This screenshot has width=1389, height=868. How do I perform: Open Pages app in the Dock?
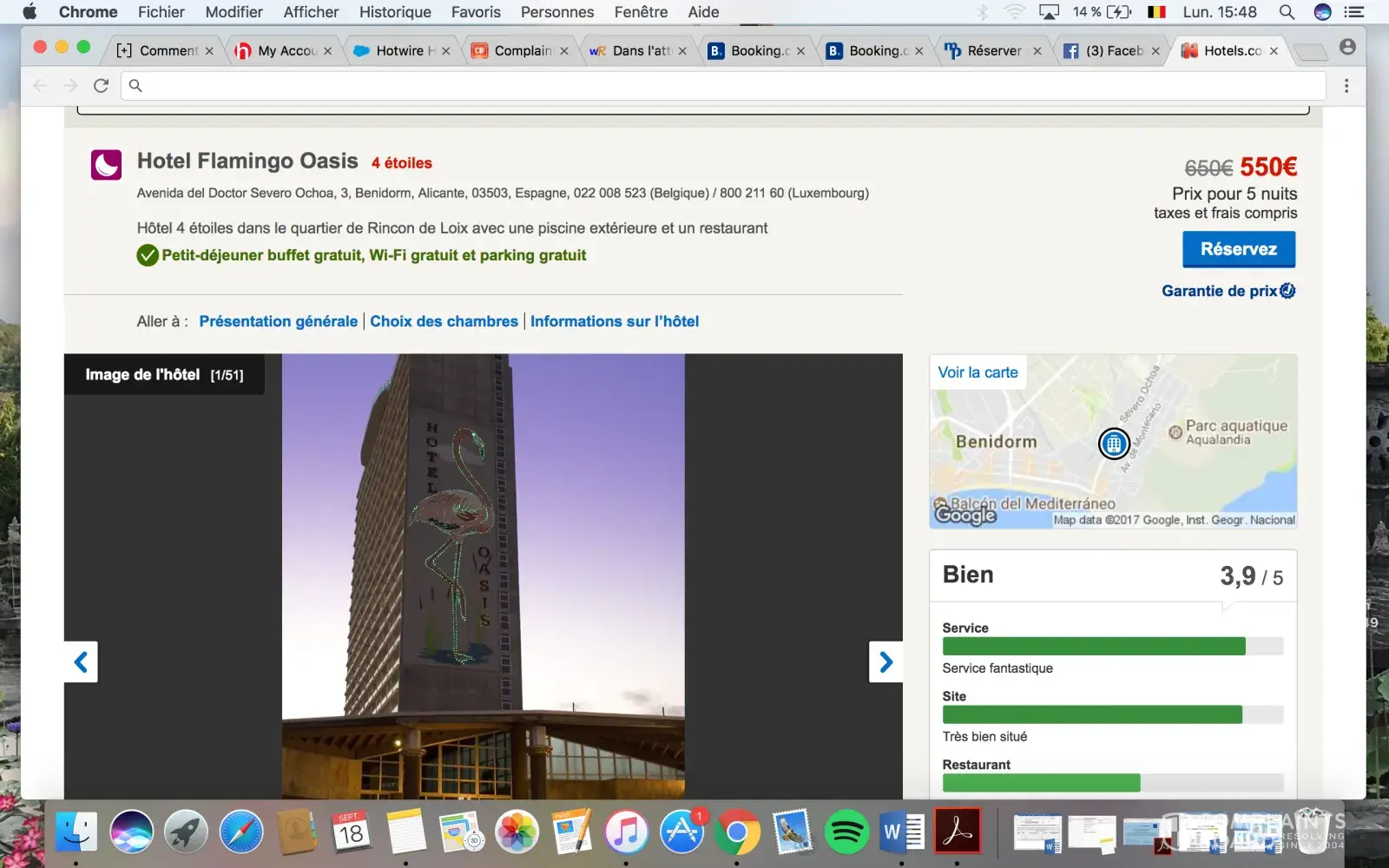pyautogui.click(x=572, y=832)
